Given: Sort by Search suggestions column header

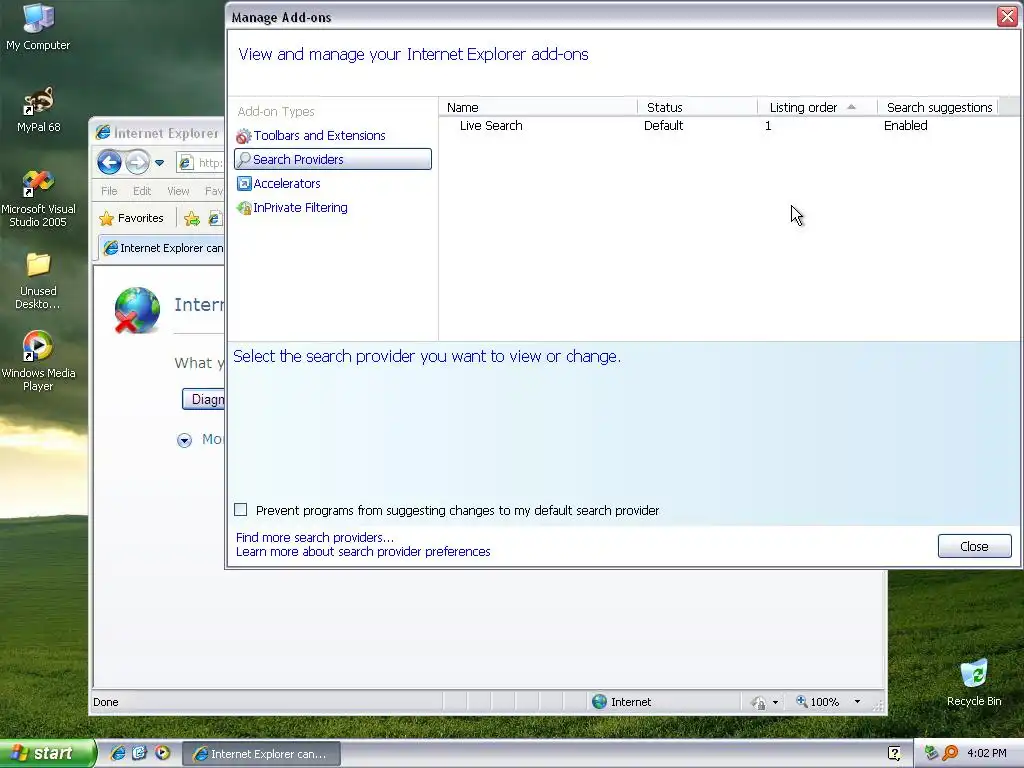Looking at the screenshot, I should 939,107.
